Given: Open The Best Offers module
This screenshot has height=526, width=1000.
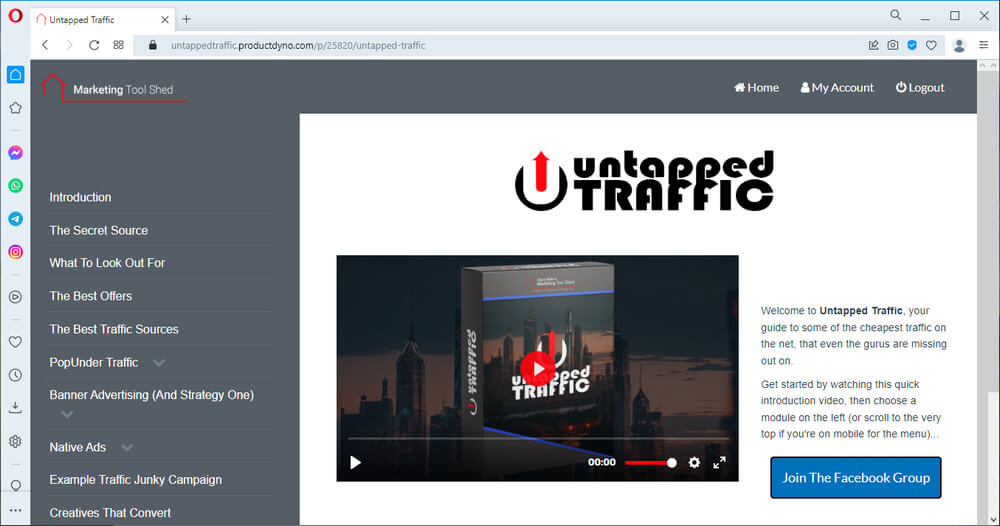Looking at the screenshot, I should click(x=91, y=296).
